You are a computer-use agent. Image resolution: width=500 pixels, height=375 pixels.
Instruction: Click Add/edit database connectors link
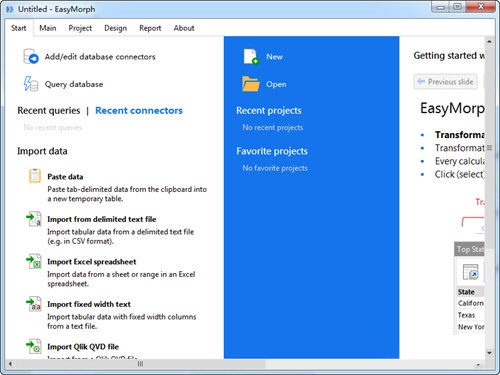click(x=100, y=57)
